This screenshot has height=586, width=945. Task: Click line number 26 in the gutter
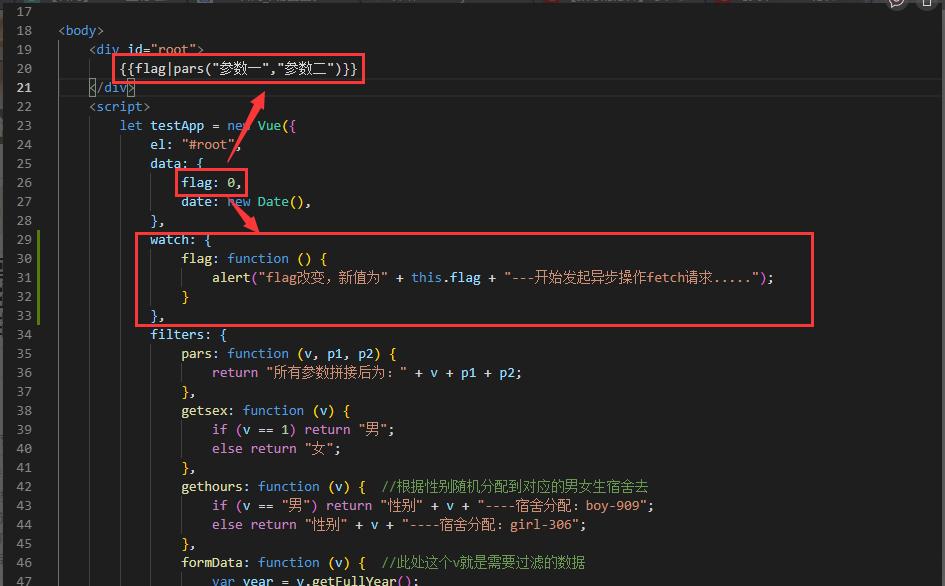point(24,183)
